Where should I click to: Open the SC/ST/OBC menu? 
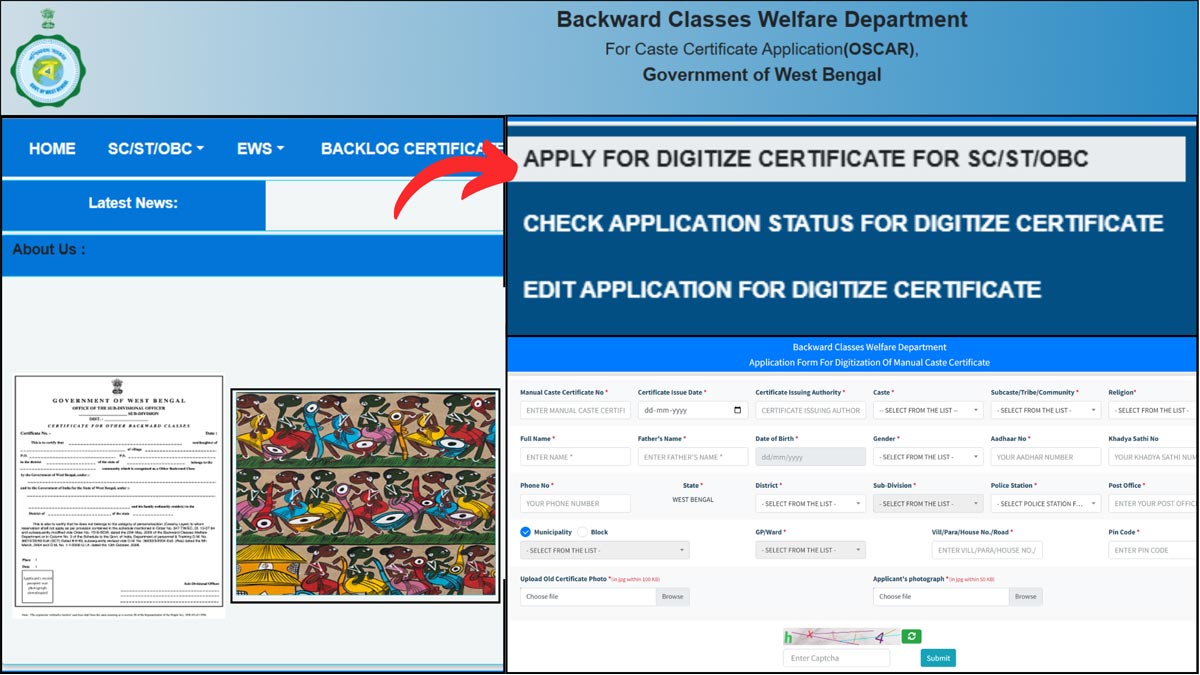point(155,149)
